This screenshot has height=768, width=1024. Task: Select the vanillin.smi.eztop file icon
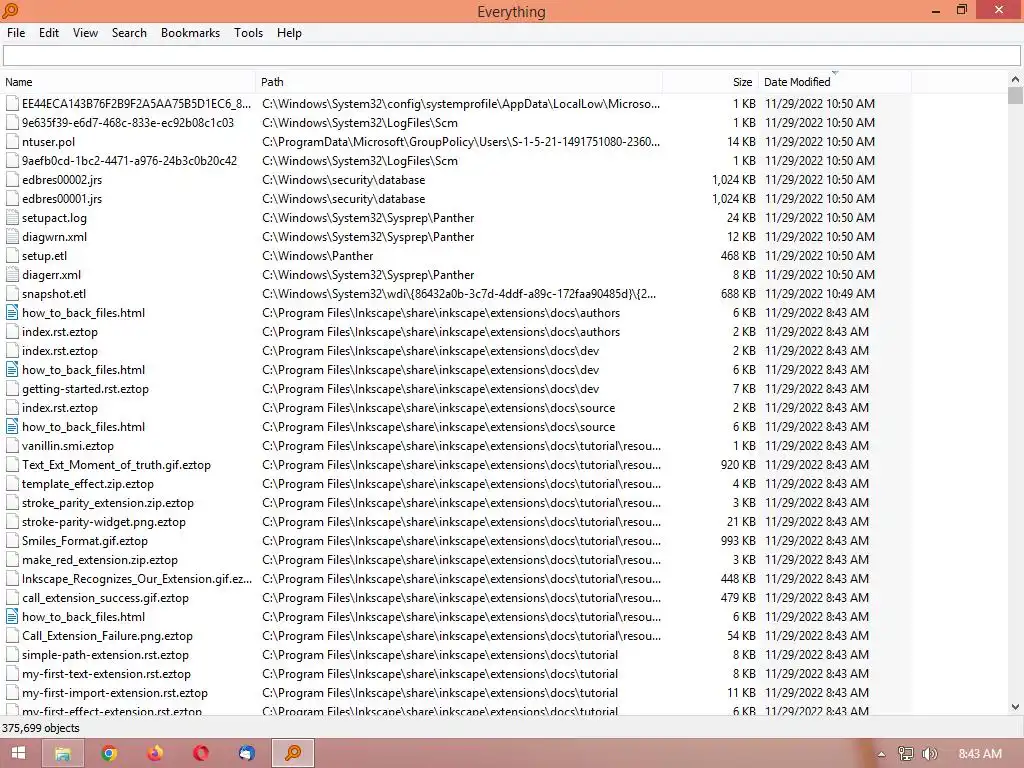click(x=12, y=445)
